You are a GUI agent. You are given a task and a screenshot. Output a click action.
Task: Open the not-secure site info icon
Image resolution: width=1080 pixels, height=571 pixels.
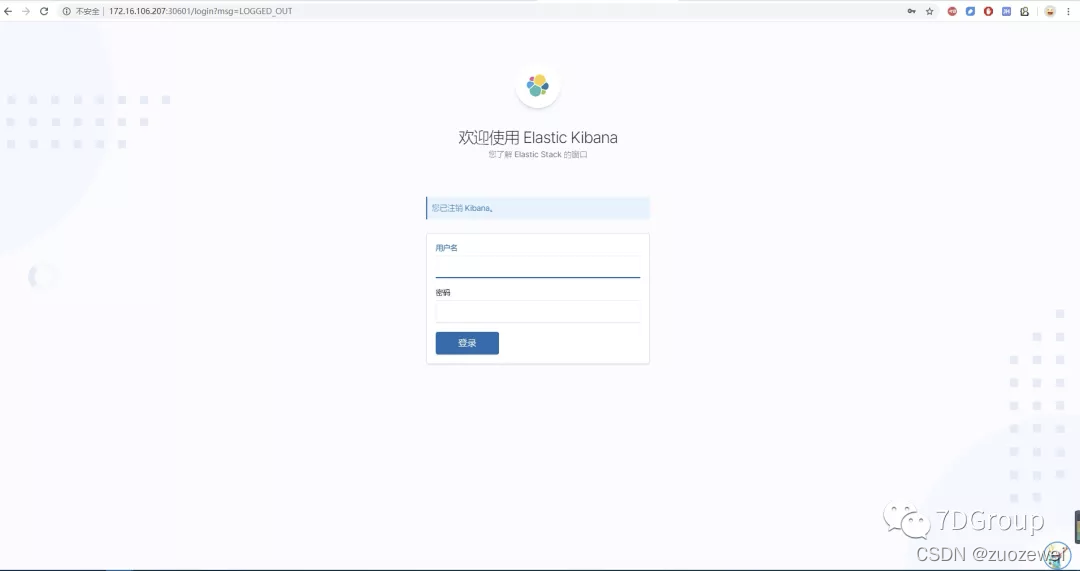pyautogui.click(x=67, y=11)
